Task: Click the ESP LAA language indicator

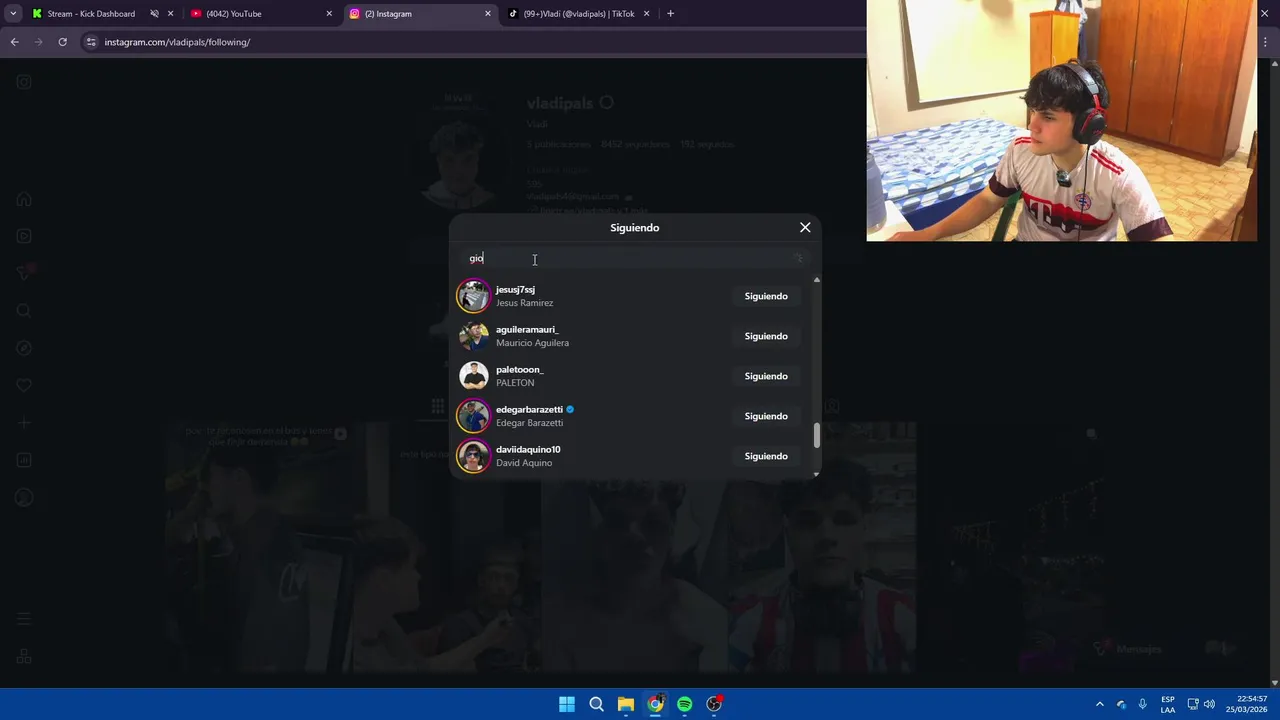Action: (x=1168, y=704)
